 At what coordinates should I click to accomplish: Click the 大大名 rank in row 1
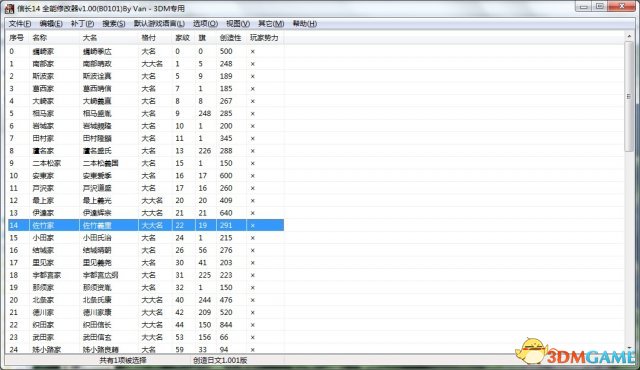tap(152, 64)
